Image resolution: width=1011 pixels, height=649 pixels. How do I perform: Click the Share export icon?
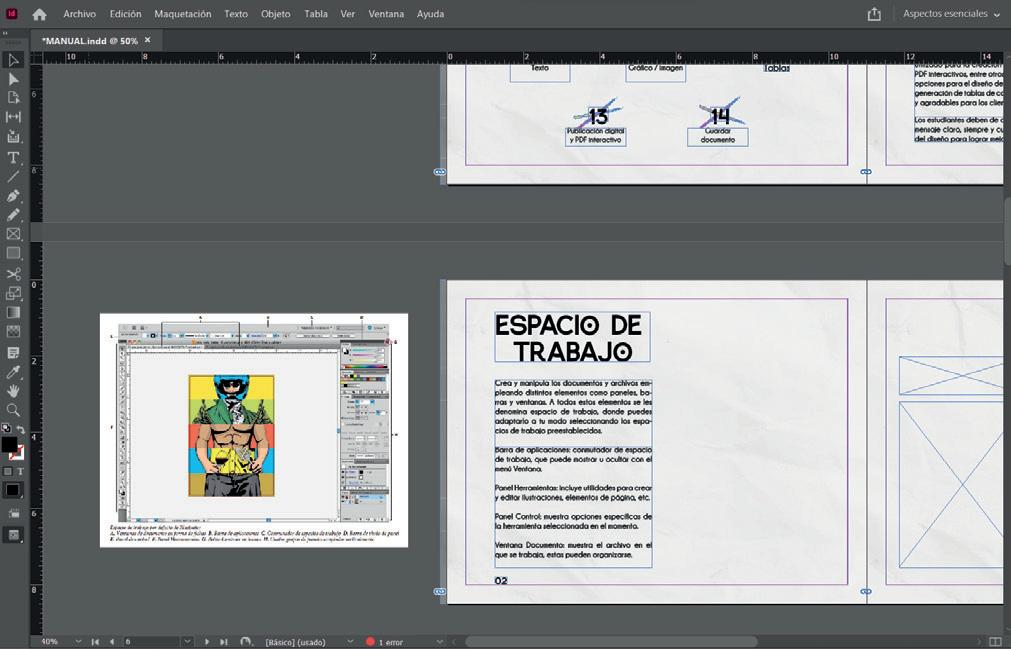click(874, 14)
